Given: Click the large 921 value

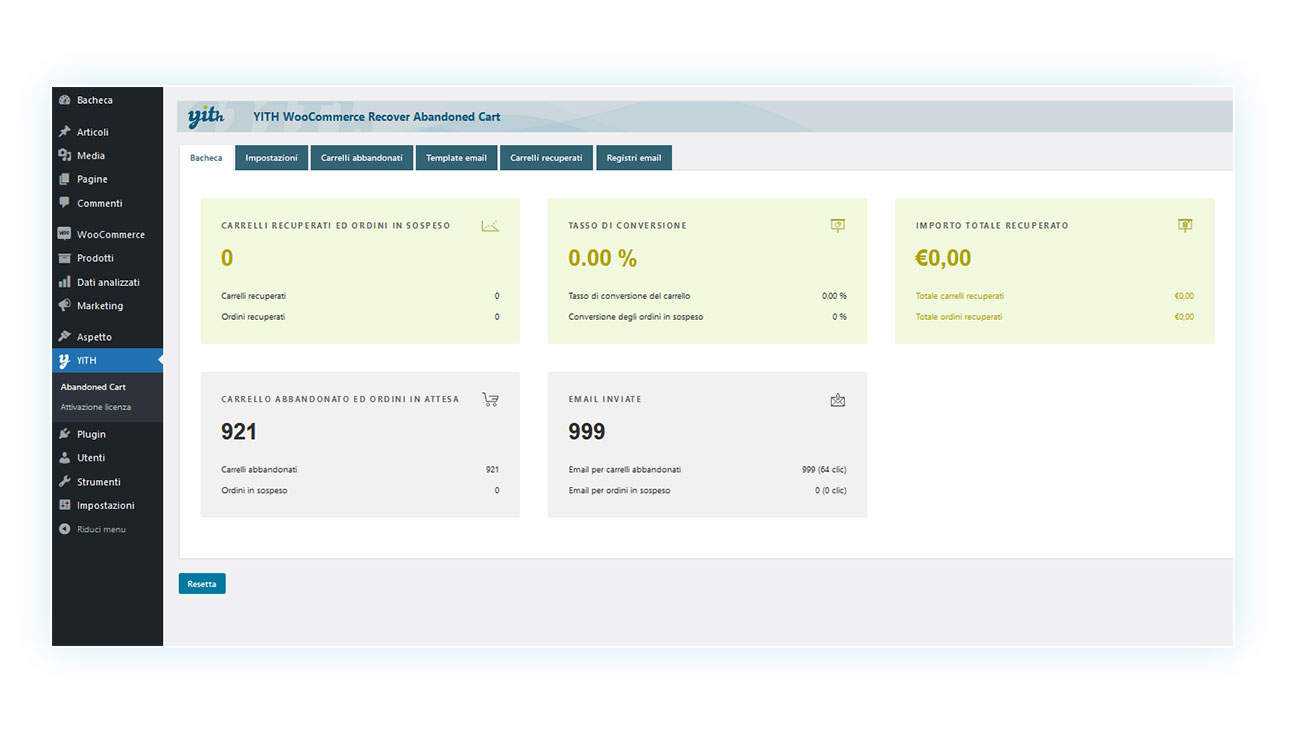Looking at the screenshot, I should point(239,432).
